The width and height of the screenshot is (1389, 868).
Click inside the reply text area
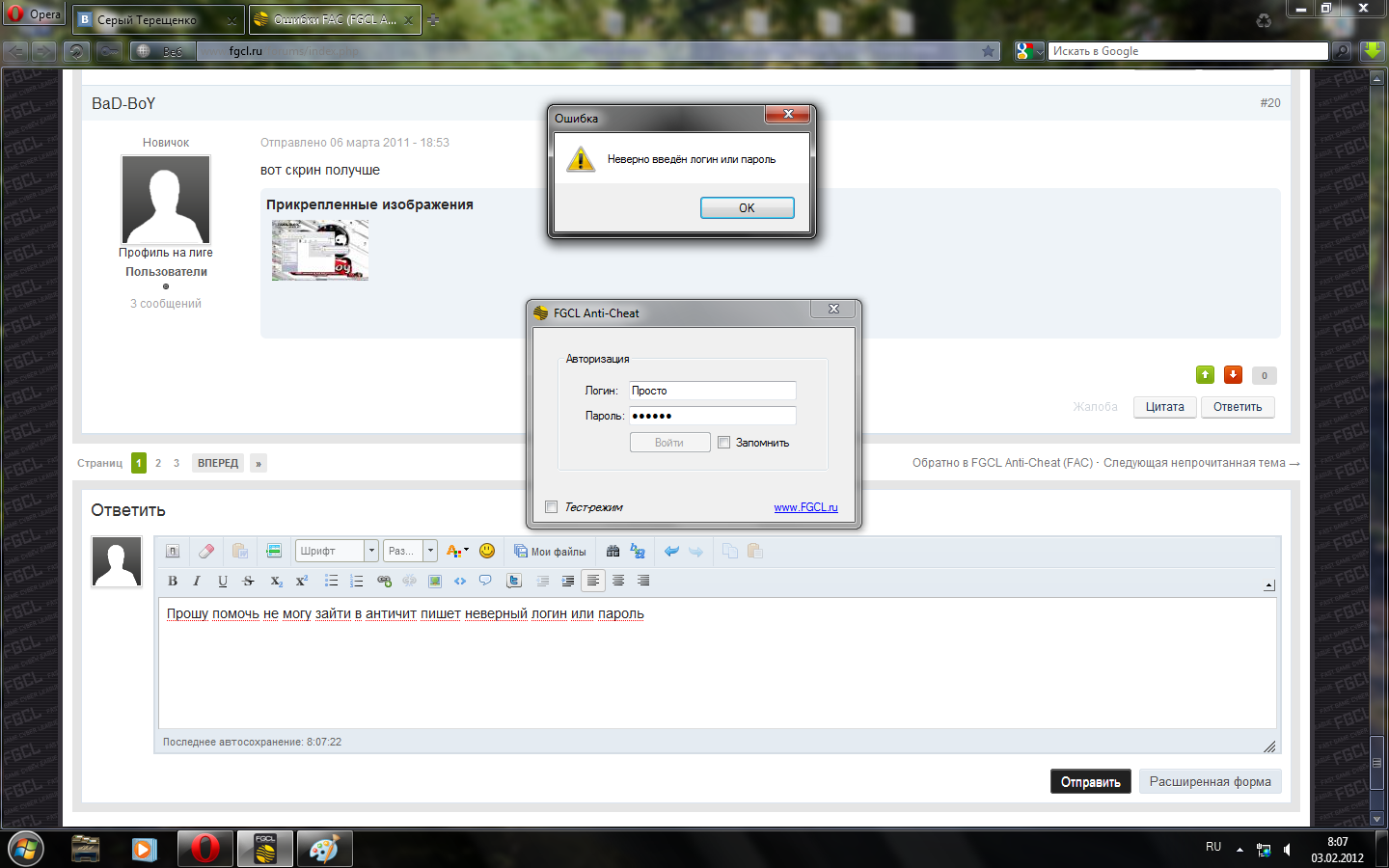(717, 664)
